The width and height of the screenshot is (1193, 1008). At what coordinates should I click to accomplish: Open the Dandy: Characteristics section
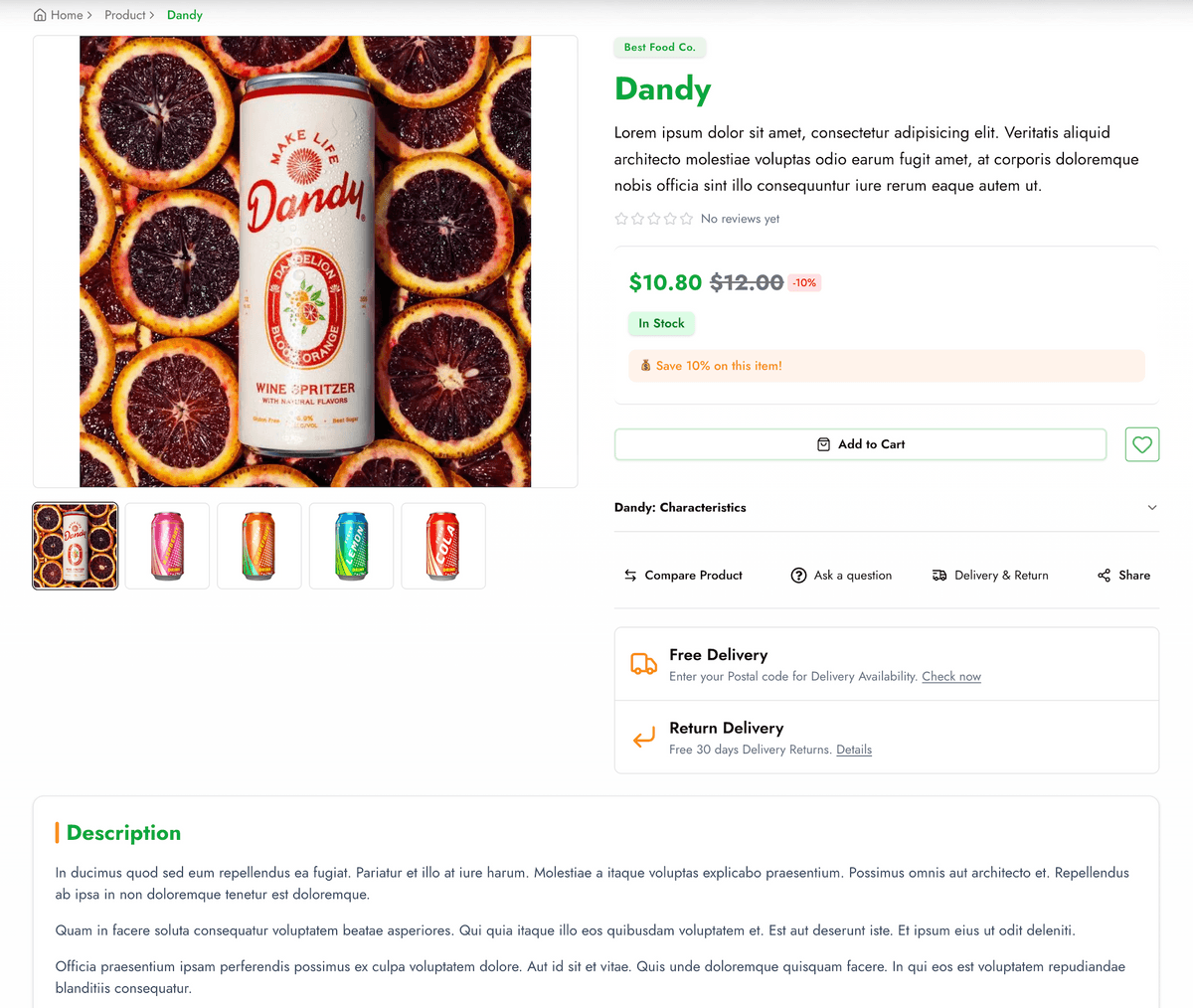(680, 508)
